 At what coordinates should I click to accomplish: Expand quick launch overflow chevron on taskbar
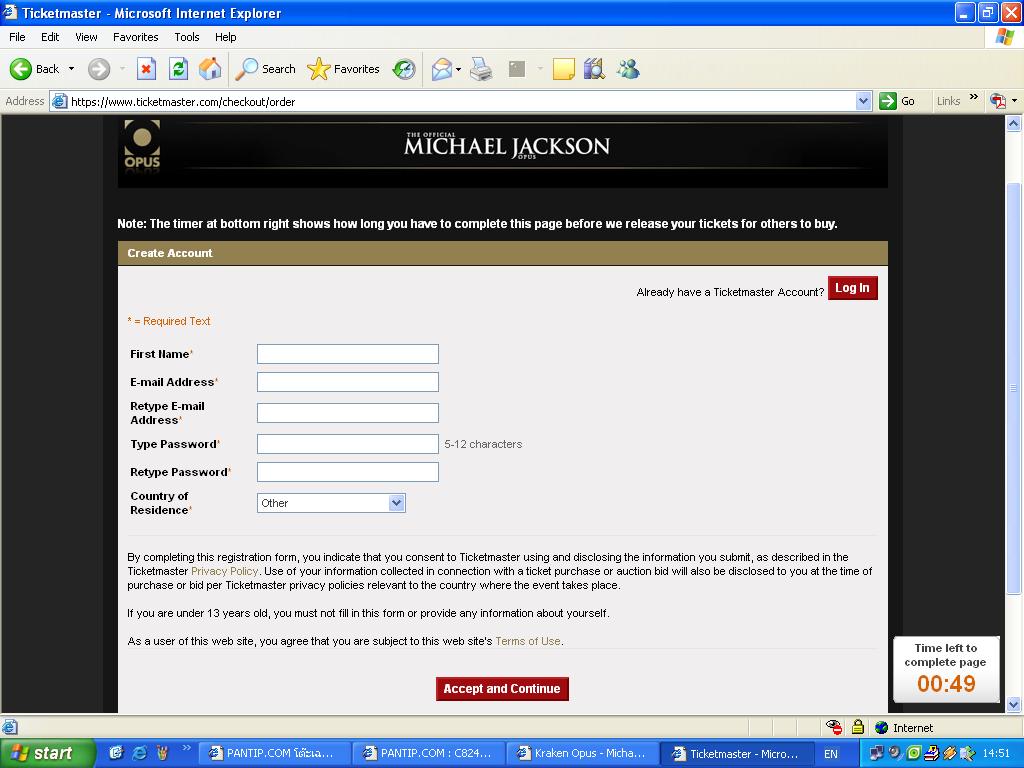186,748
